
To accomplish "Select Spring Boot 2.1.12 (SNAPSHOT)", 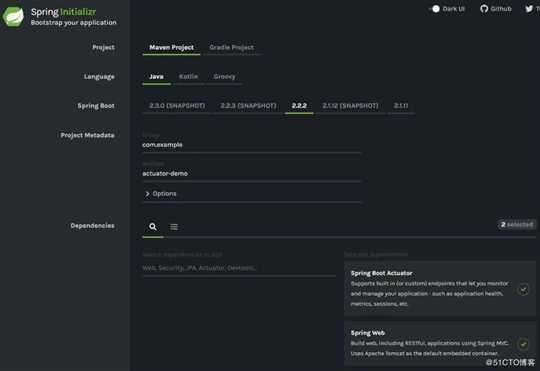I will (350, 106).
